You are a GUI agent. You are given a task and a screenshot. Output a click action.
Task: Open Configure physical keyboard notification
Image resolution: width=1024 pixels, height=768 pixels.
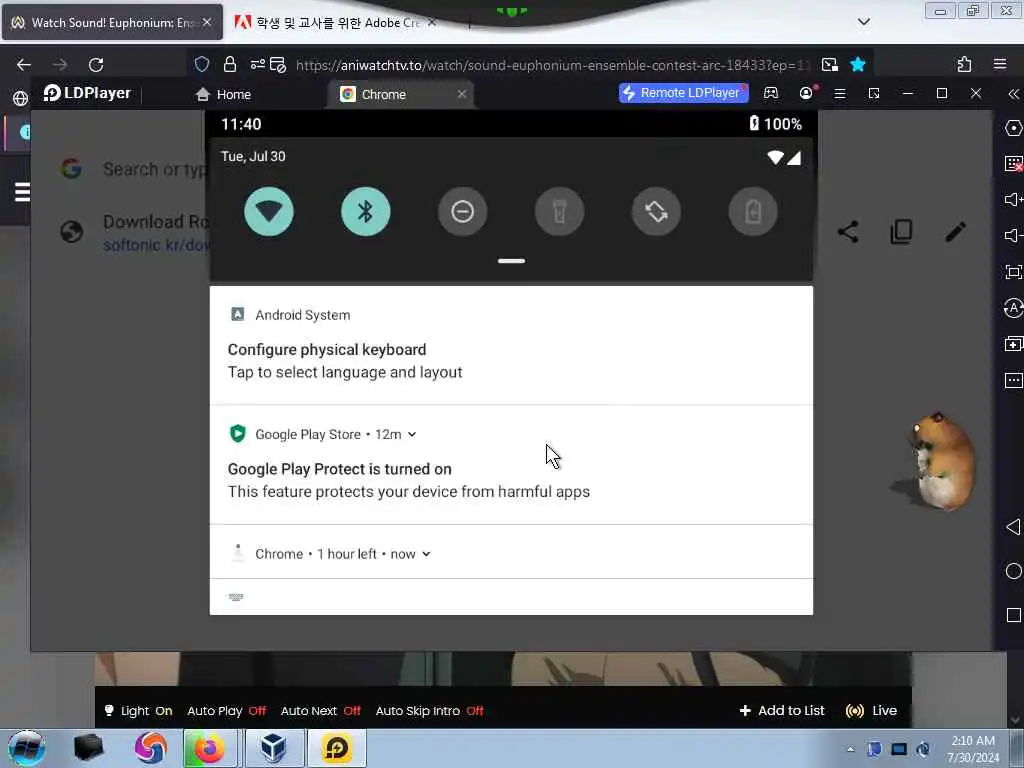pyautogui.click(x=511, y=345)
